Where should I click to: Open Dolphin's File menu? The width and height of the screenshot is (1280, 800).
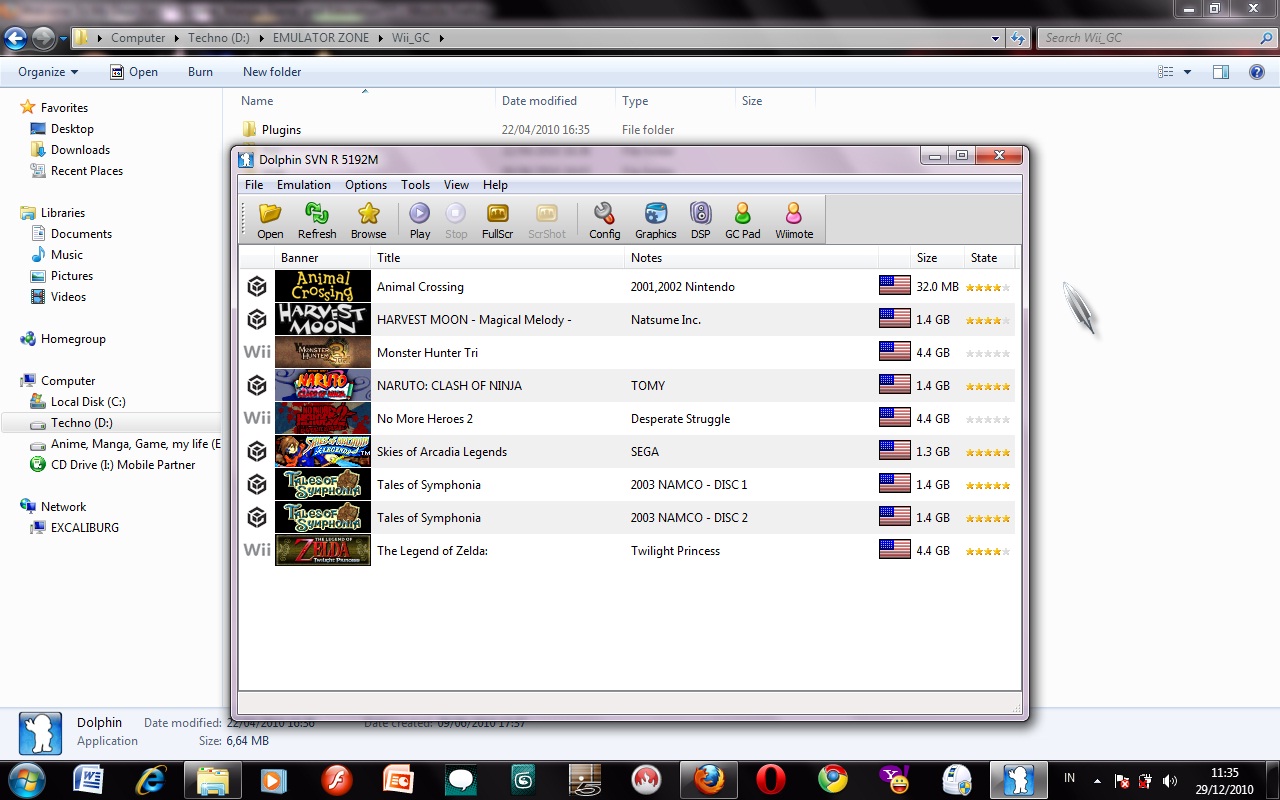click(254, 185)
